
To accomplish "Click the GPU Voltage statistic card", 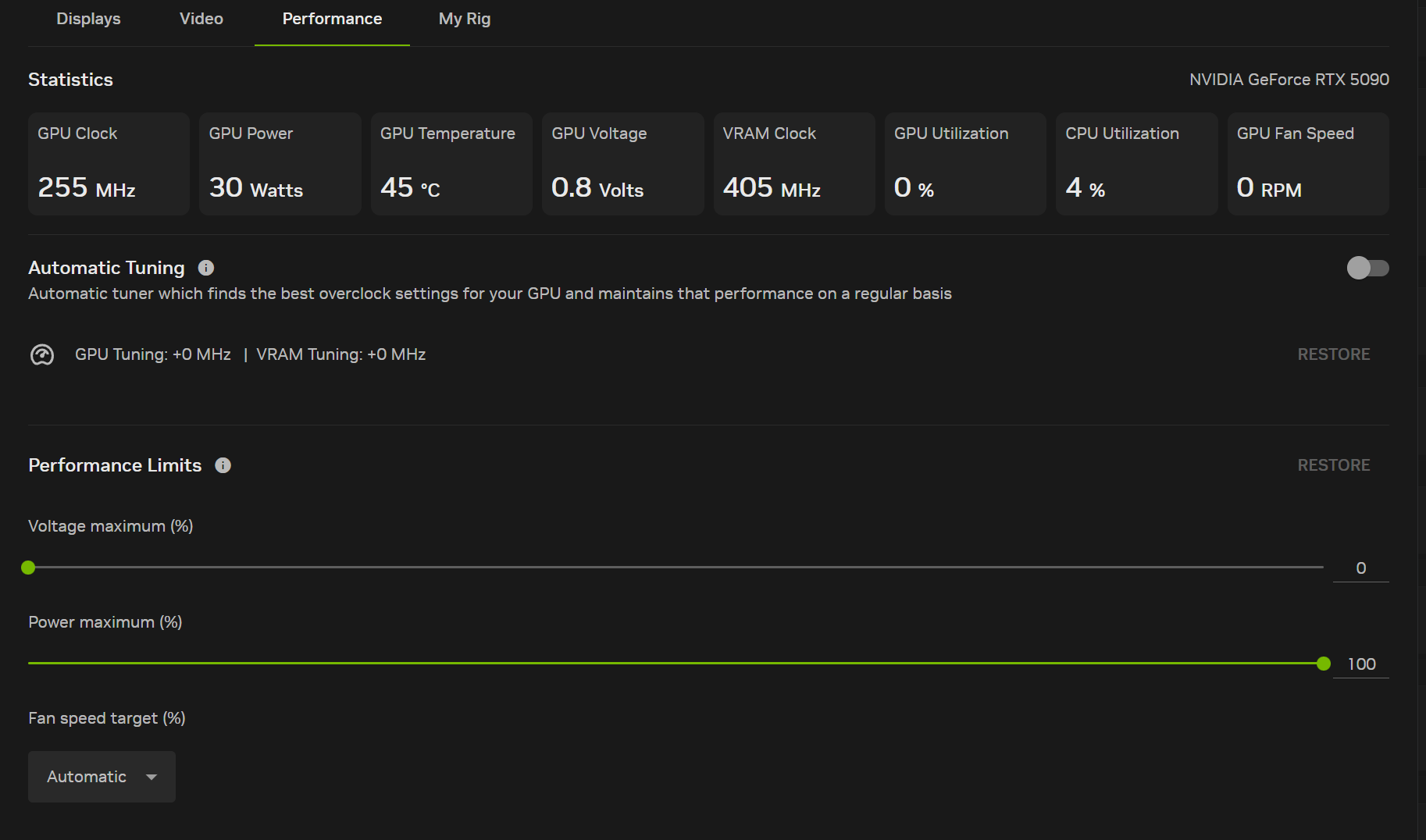I will coord(623,164).
